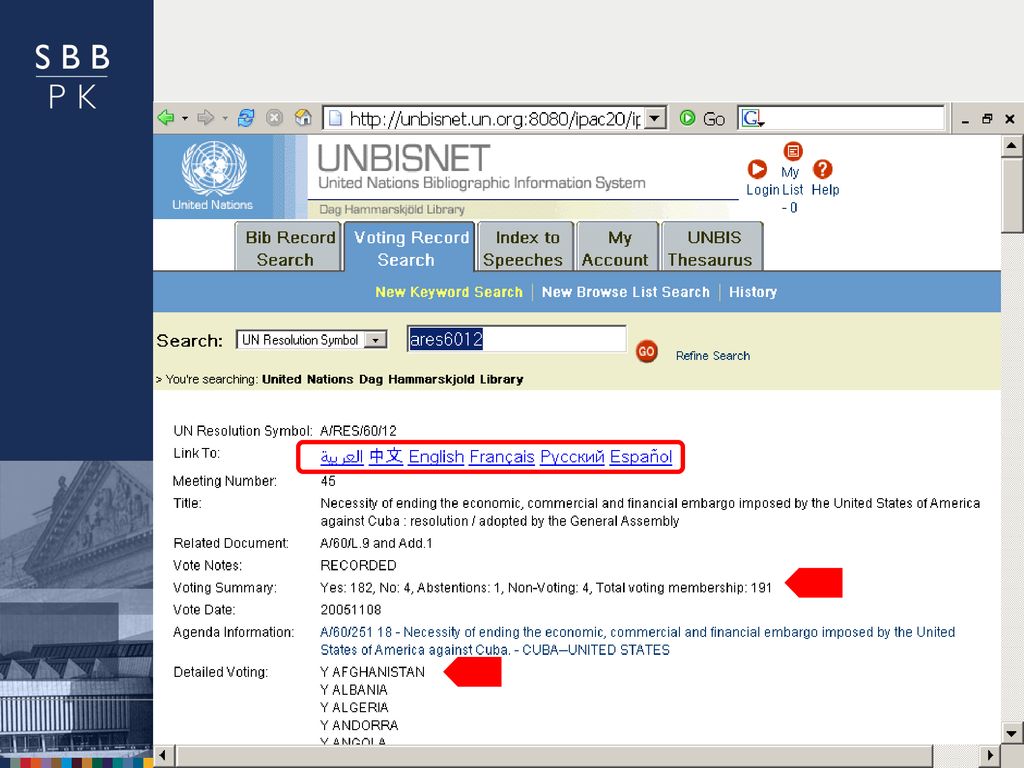This screenshot has width=1024, height=768.
Task: Click the browser Refresh icon
Action: click(246, 118)
